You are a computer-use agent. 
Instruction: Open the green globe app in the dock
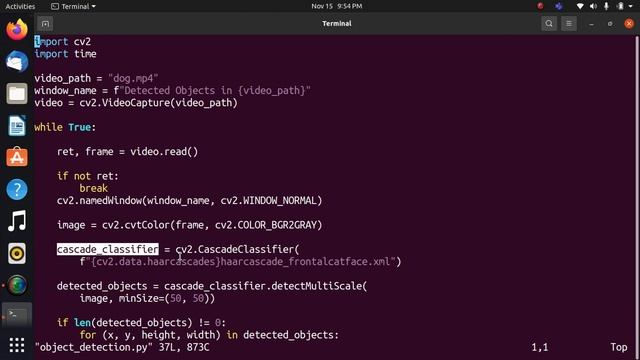(x=17, y=285)
